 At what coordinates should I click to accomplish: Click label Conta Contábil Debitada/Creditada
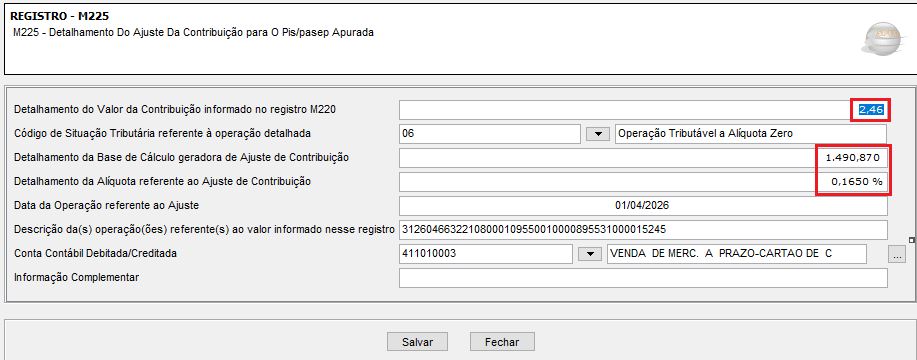click(x=95, y=253)
